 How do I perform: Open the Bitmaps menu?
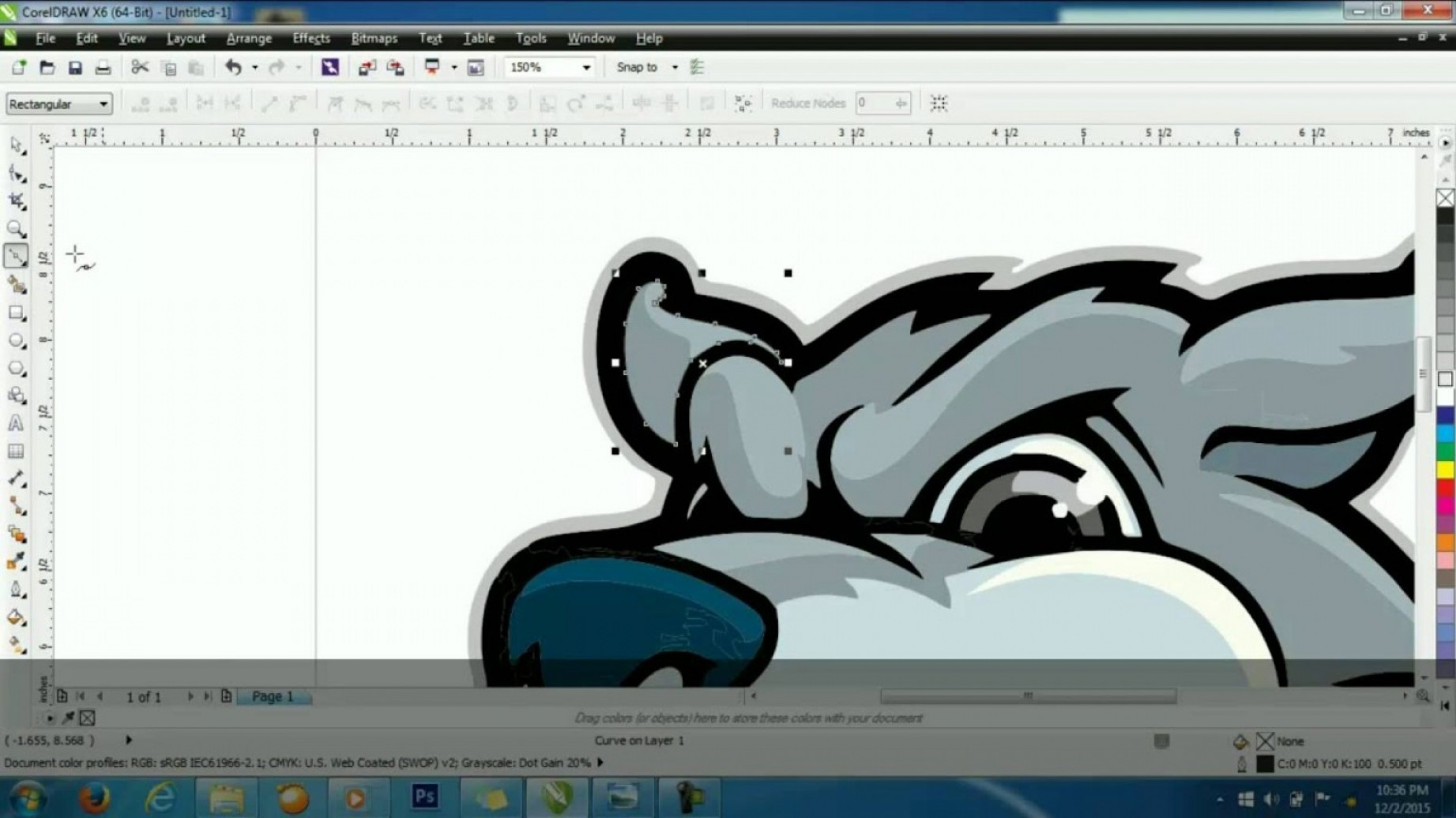(374, 38)
